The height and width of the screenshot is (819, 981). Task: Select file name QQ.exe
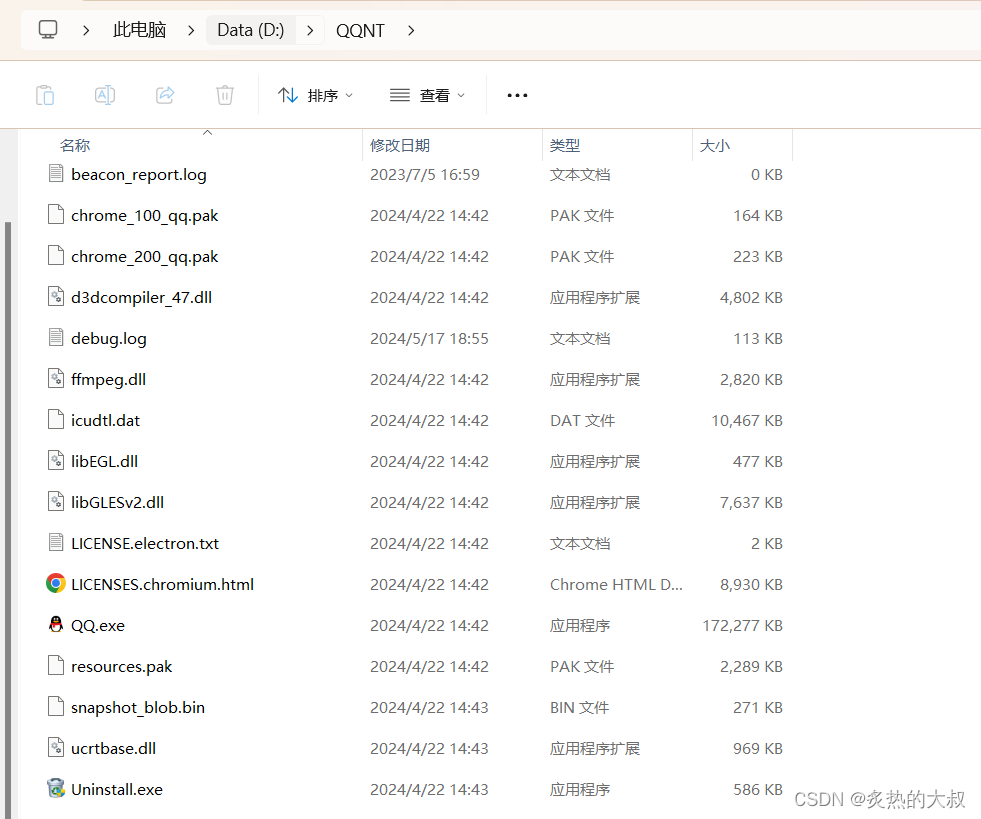[98, 626]
